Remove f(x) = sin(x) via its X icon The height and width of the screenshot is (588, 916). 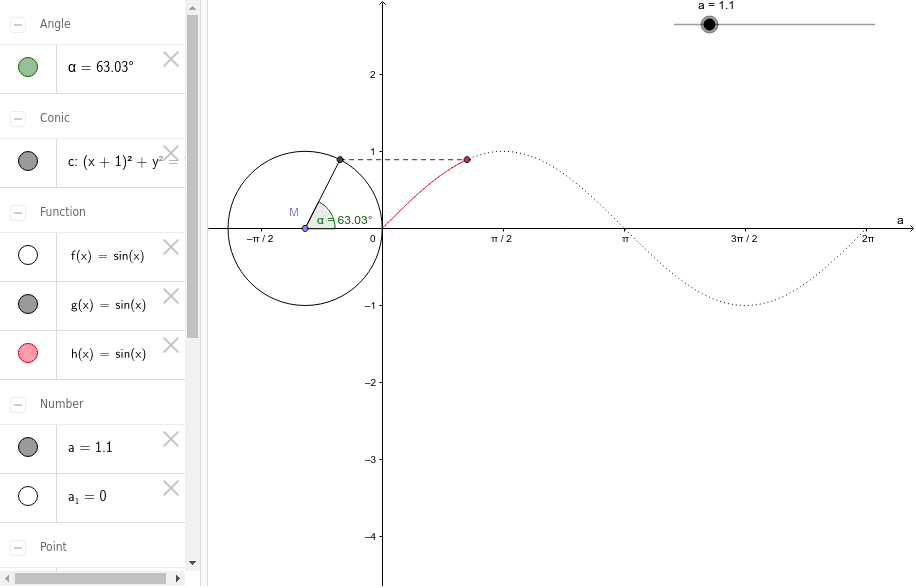(x=170, y=246)
